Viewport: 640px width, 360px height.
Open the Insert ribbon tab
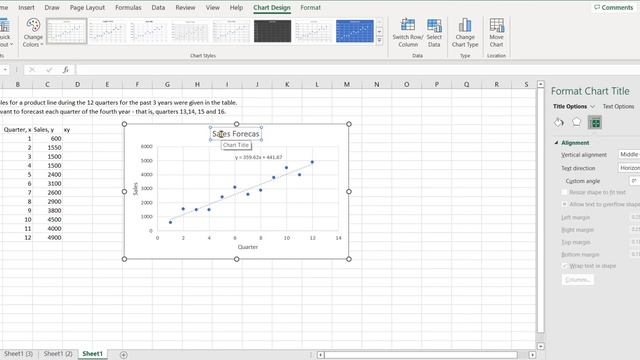click(x=26, y=7)
